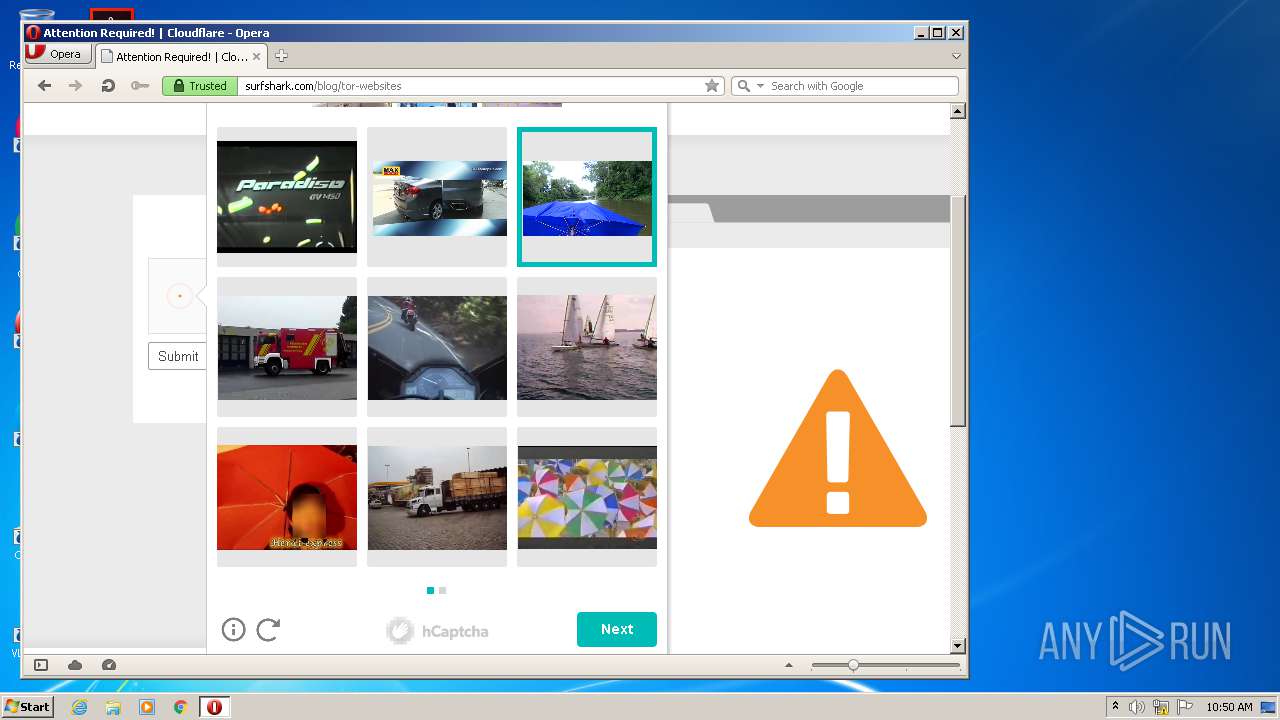Screen dimensions: 1280x720
Task: Refresh the hCaptcha challenge
Action: (x=268, y=629)
